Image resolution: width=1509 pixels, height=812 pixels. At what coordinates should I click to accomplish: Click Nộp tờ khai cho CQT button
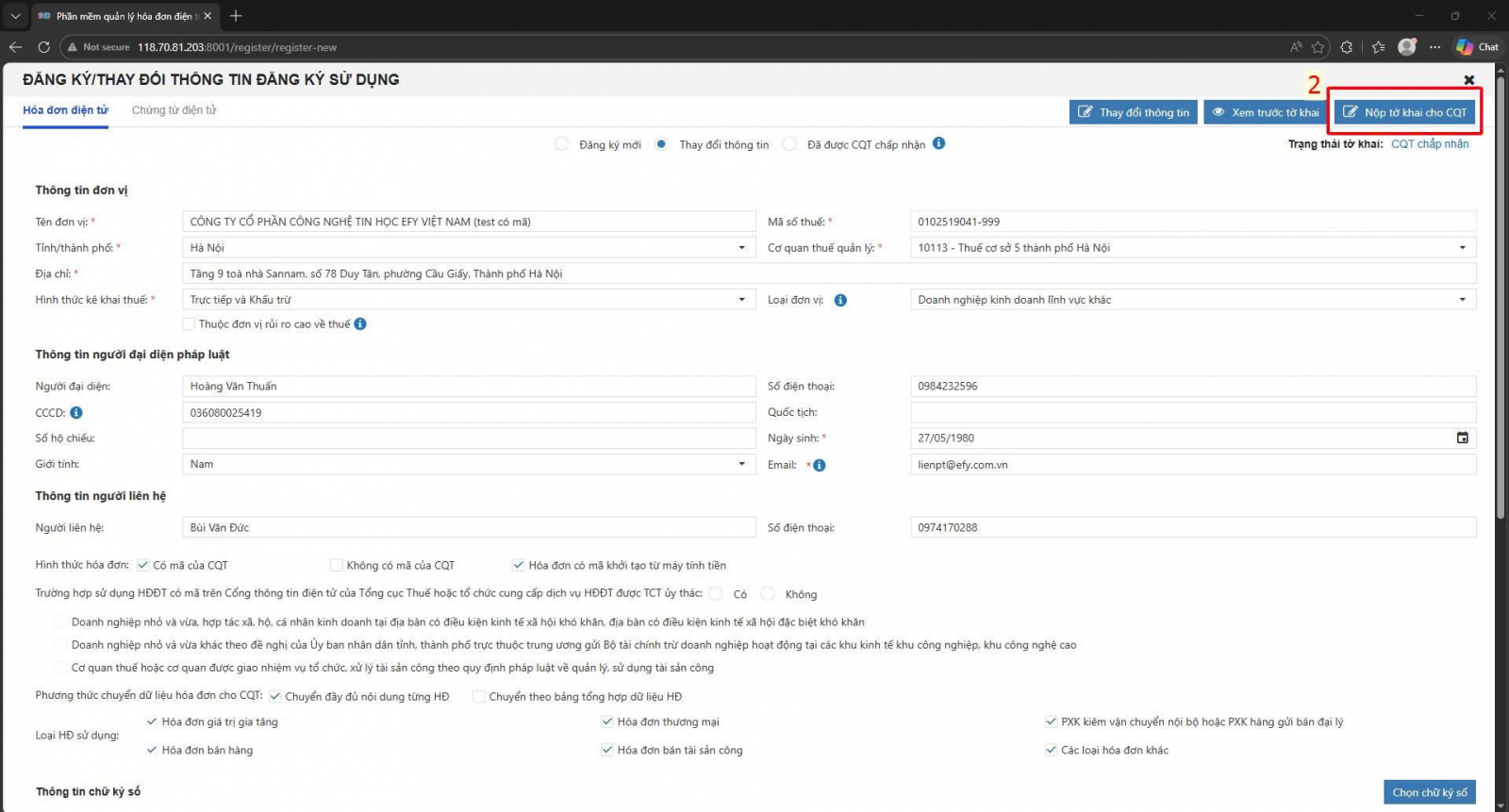(x=1404, y=112)
